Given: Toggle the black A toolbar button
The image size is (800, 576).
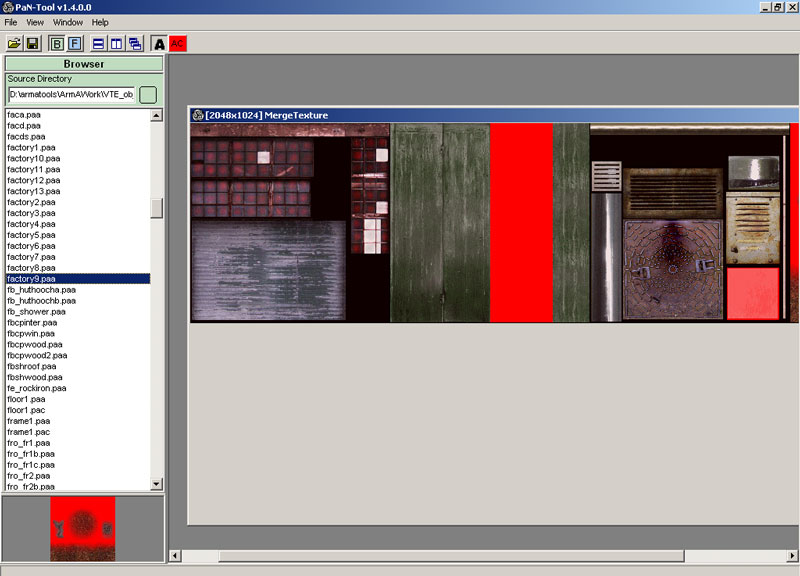Looking at the screenshot, I should click(x=160, y=43).
